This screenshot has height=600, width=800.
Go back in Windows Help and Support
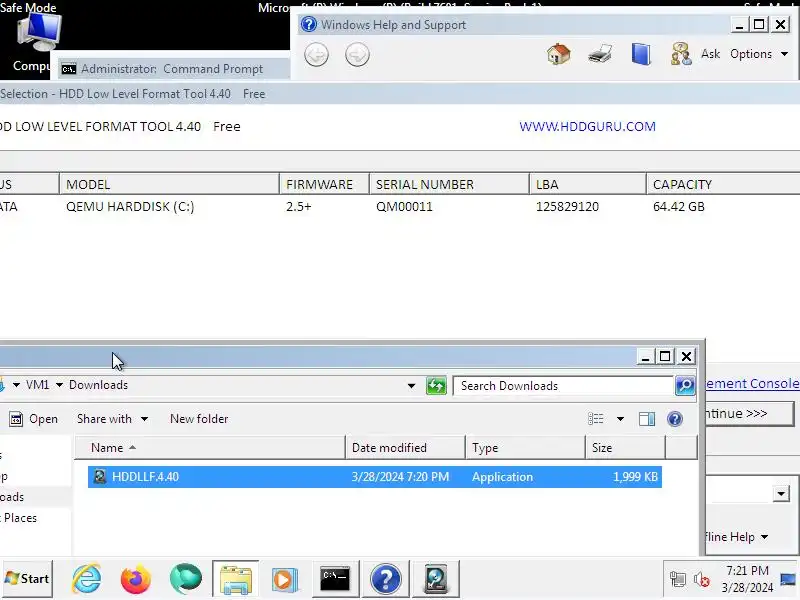[x=316, y=55]
